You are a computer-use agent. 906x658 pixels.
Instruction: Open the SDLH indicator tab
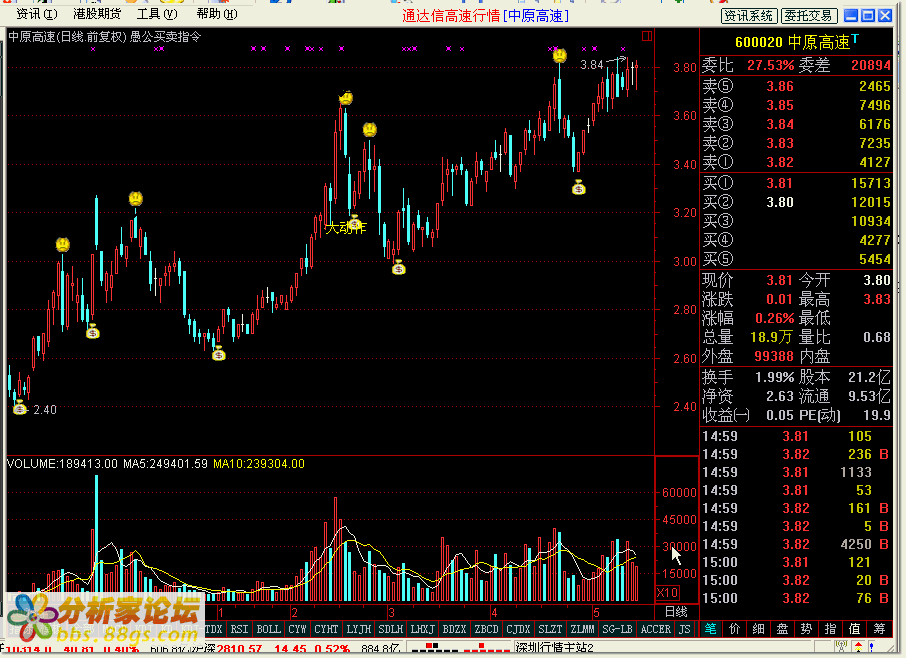391,629
